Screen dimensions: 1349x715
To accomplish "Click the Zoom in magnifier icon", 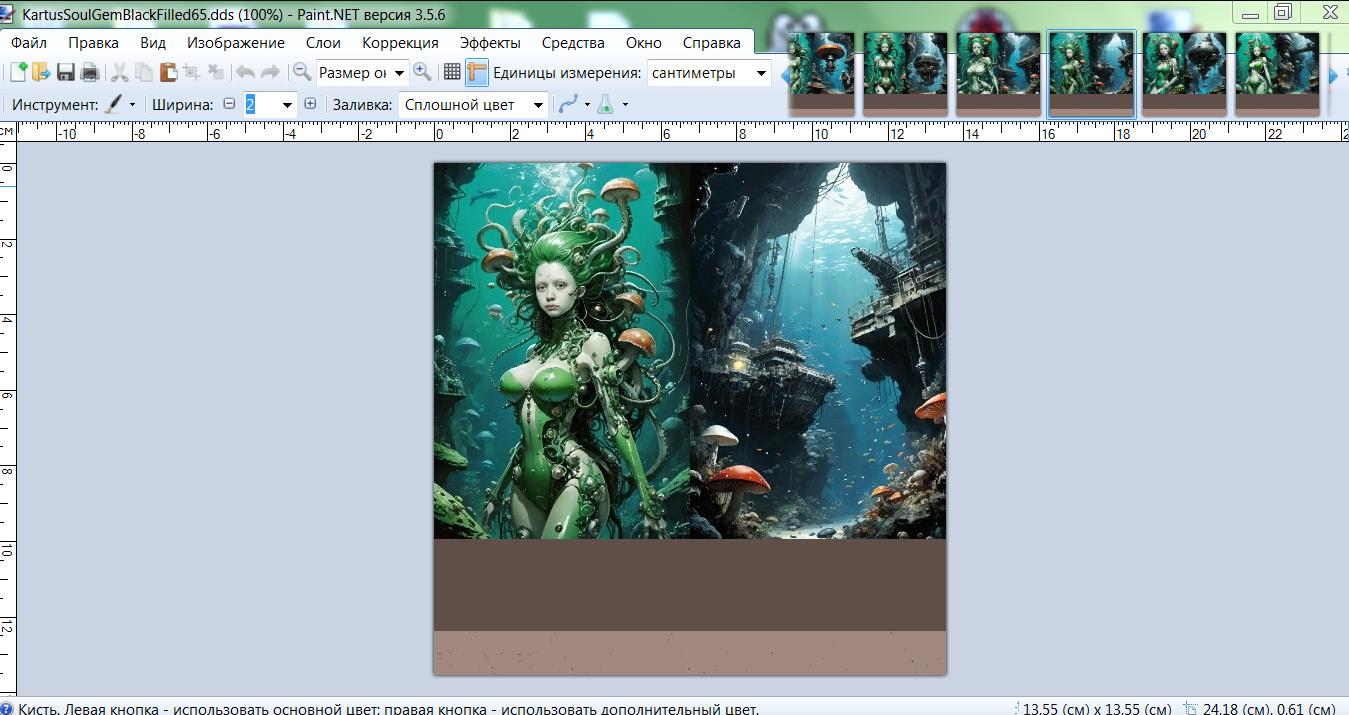I will pos(422,72).
